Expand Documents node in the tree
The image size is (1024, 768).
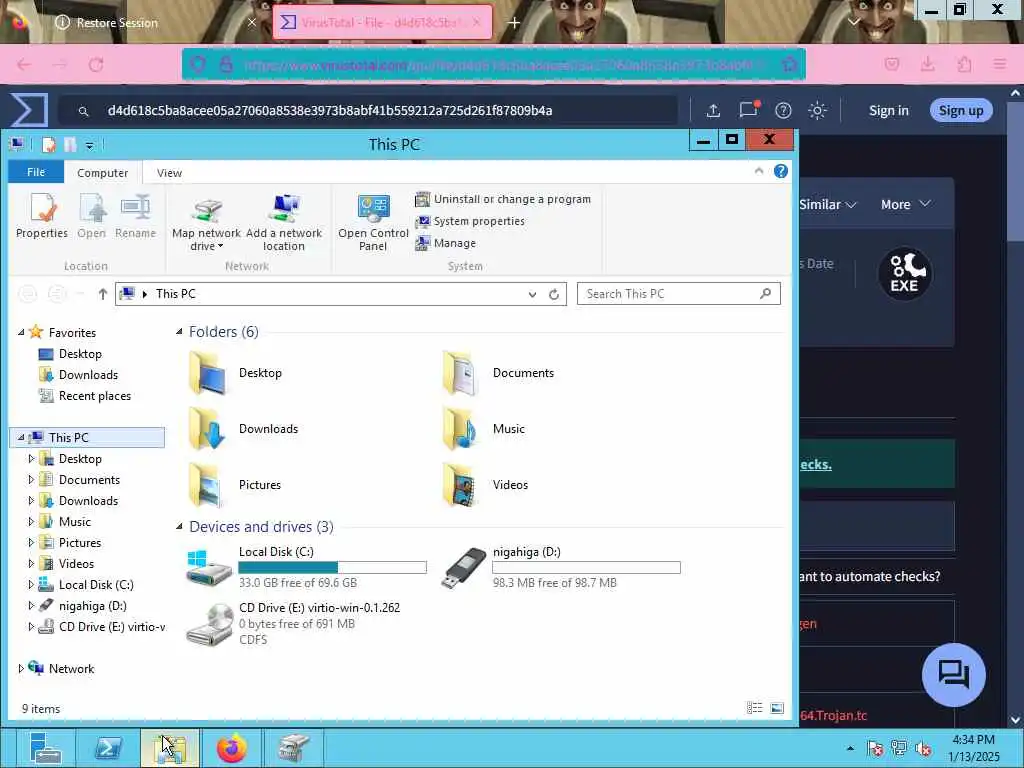coord(31,480)
